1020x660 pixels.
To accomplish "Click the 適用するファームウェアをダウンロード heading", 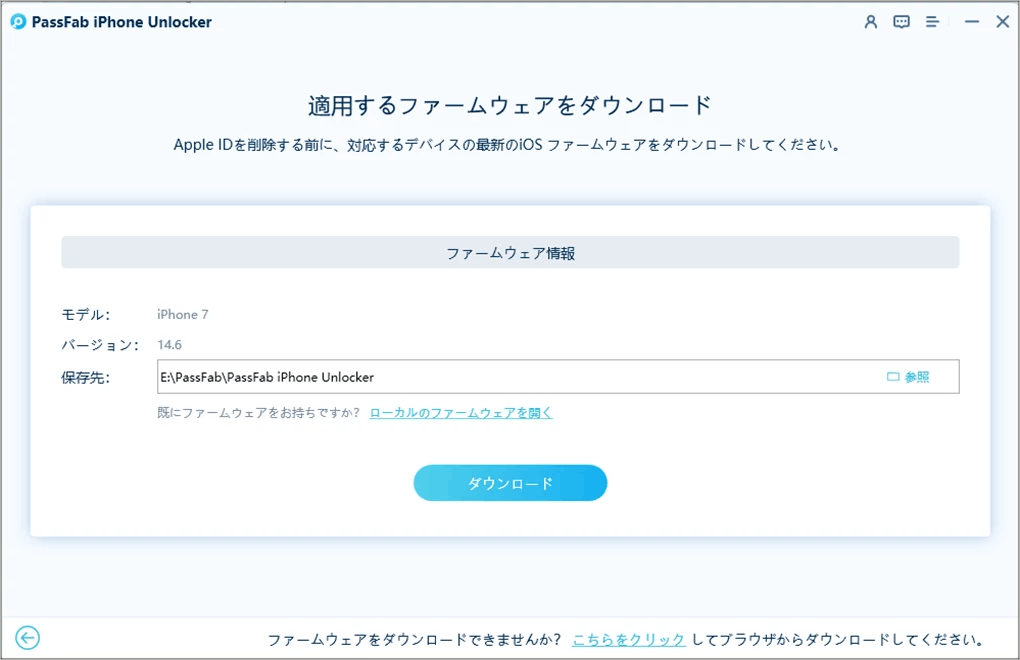I will 510,105.
